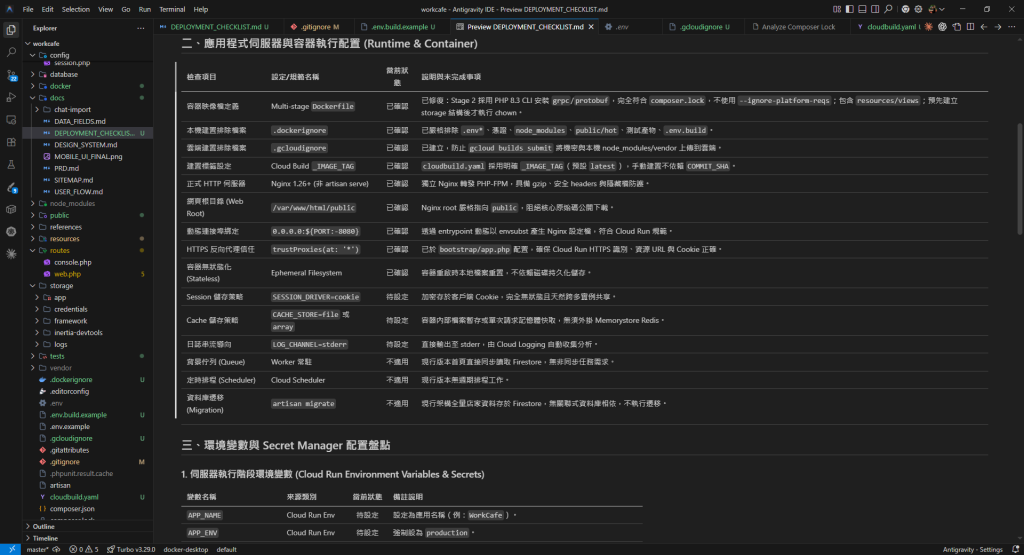Click the OpenAI knot icon in editor toolbar
Image resolution: width=1024 pixels, height=555 pixels.
942,27
